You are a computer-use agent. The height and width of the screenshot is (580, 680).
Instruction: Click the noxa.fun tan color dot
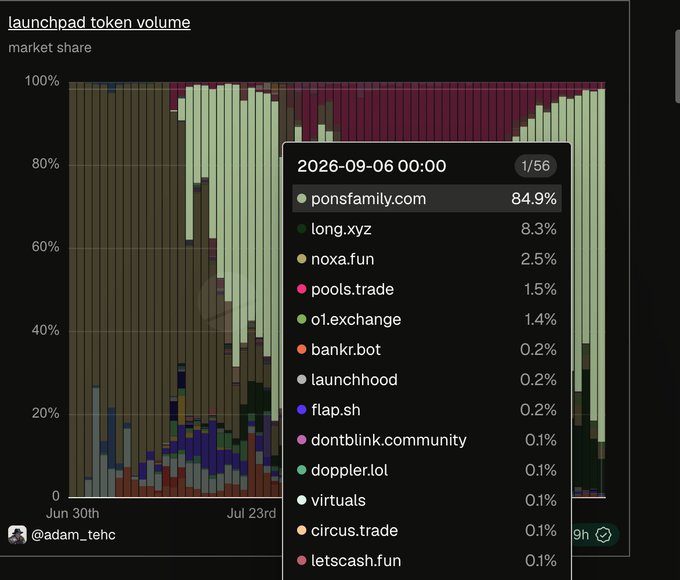(302, 259)
